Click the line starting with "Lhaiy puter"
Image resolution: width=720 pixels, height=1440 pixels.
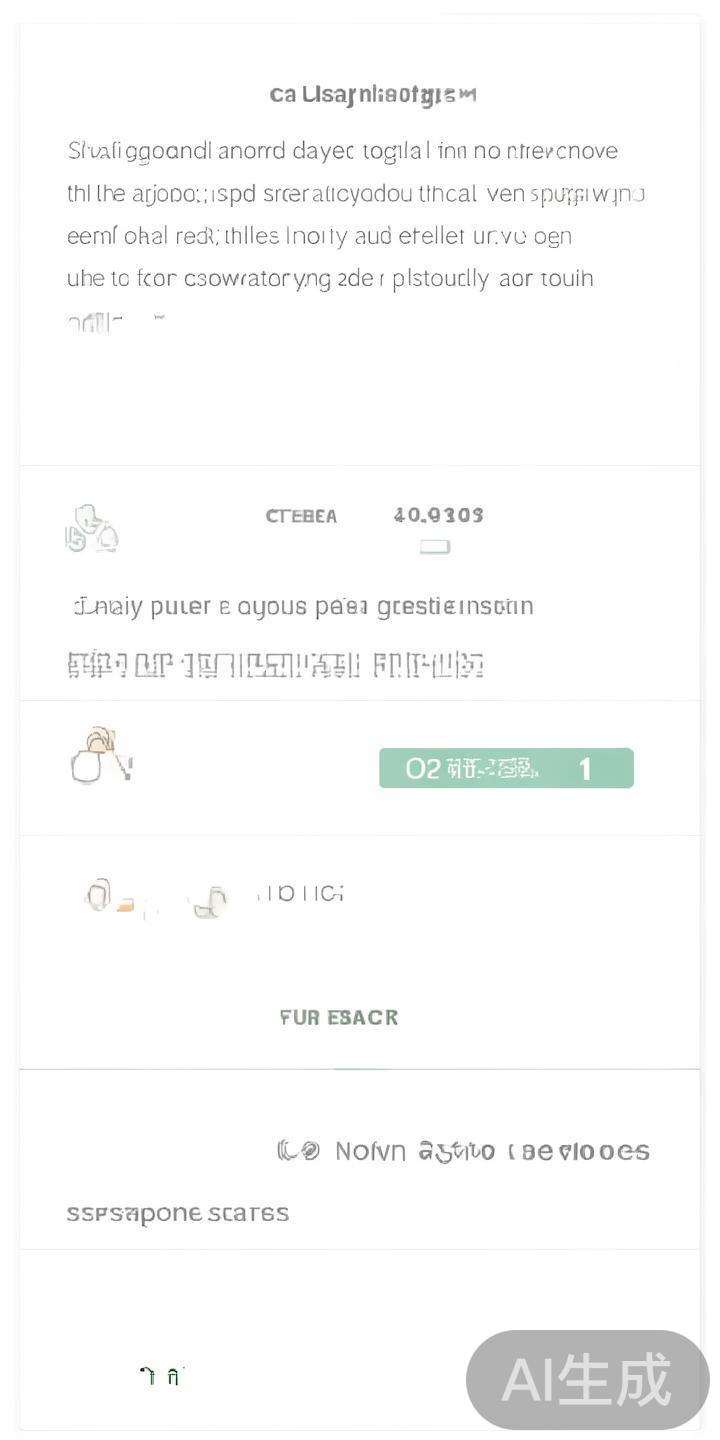(303, 606)
